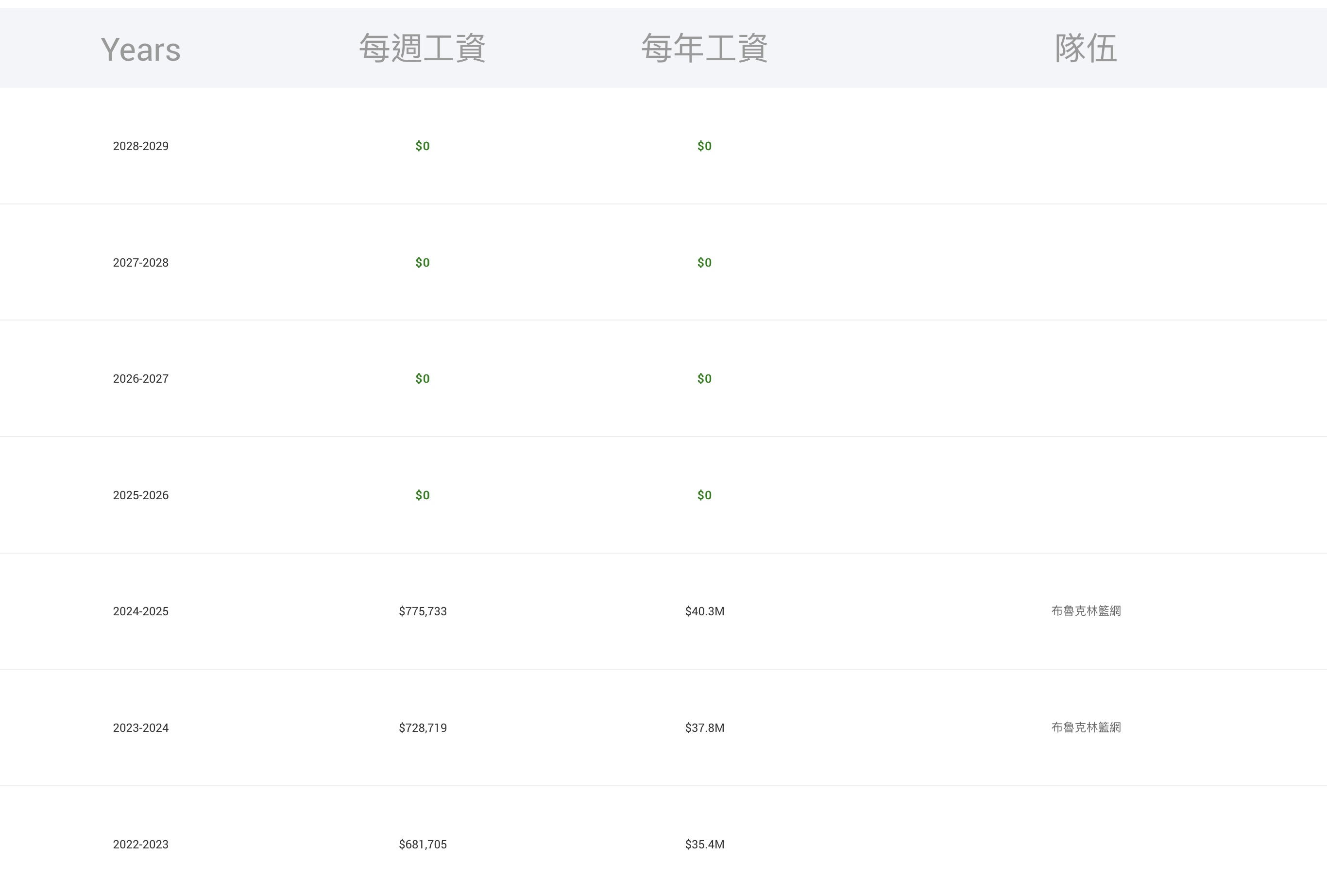This screenshot has height=896, width=1327.
Task: Click green $0 weekly wage for 2028-2029
Action: pyautogui.click(x=423, y=146)
